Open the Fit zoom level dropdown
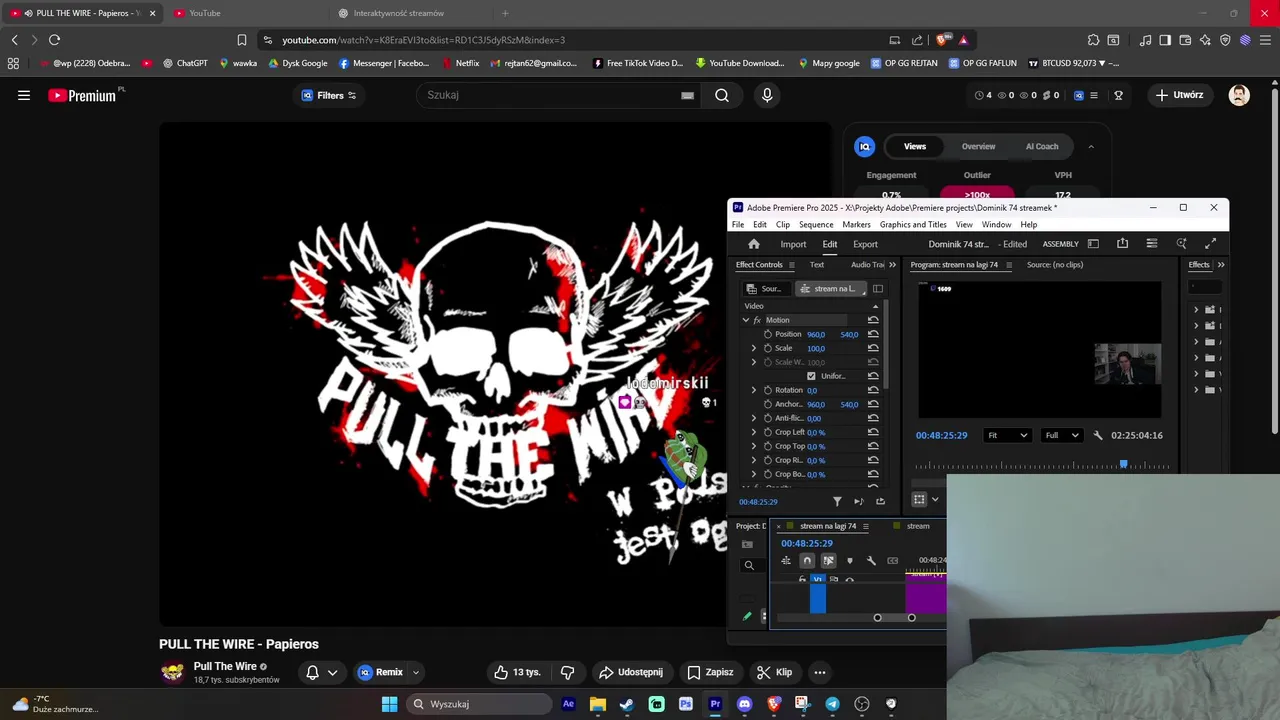 pyautogui.click(x=1008, y=435)
